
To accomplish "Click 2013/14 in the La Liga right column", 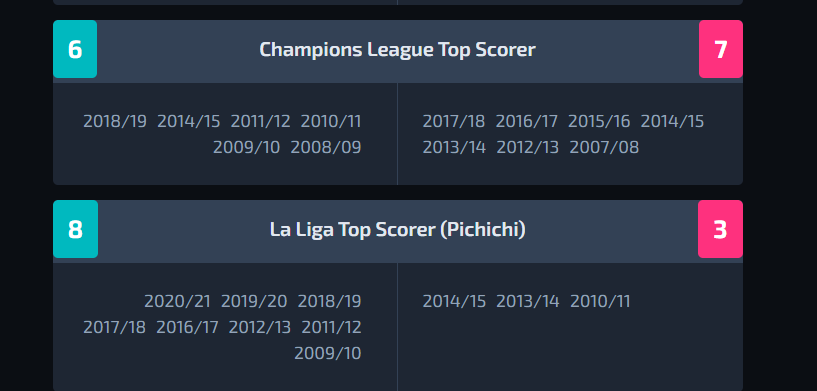I will pos(527,301).
